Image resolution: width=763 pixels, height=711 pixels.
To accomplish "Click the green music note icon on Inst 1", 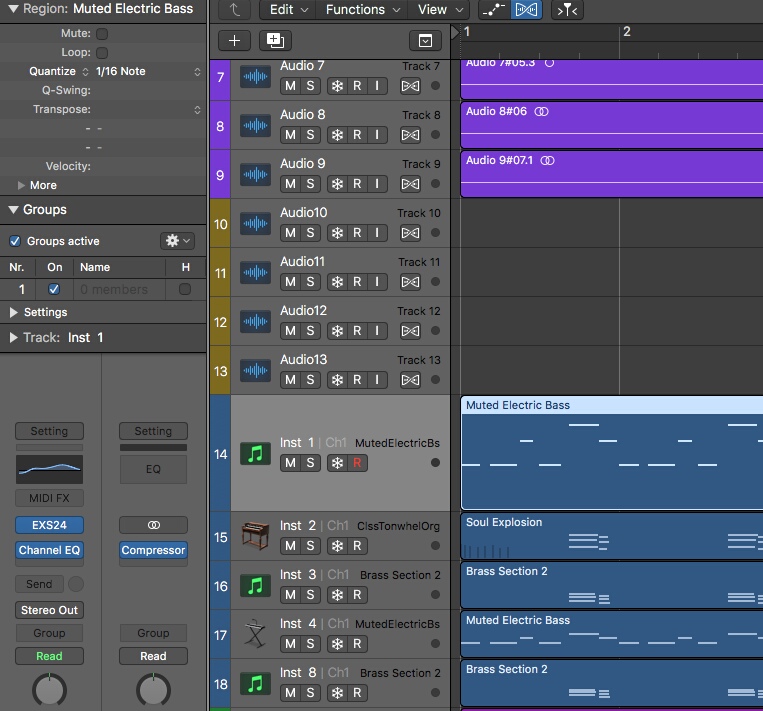I will pyautogui.click(x=256, y=454).
